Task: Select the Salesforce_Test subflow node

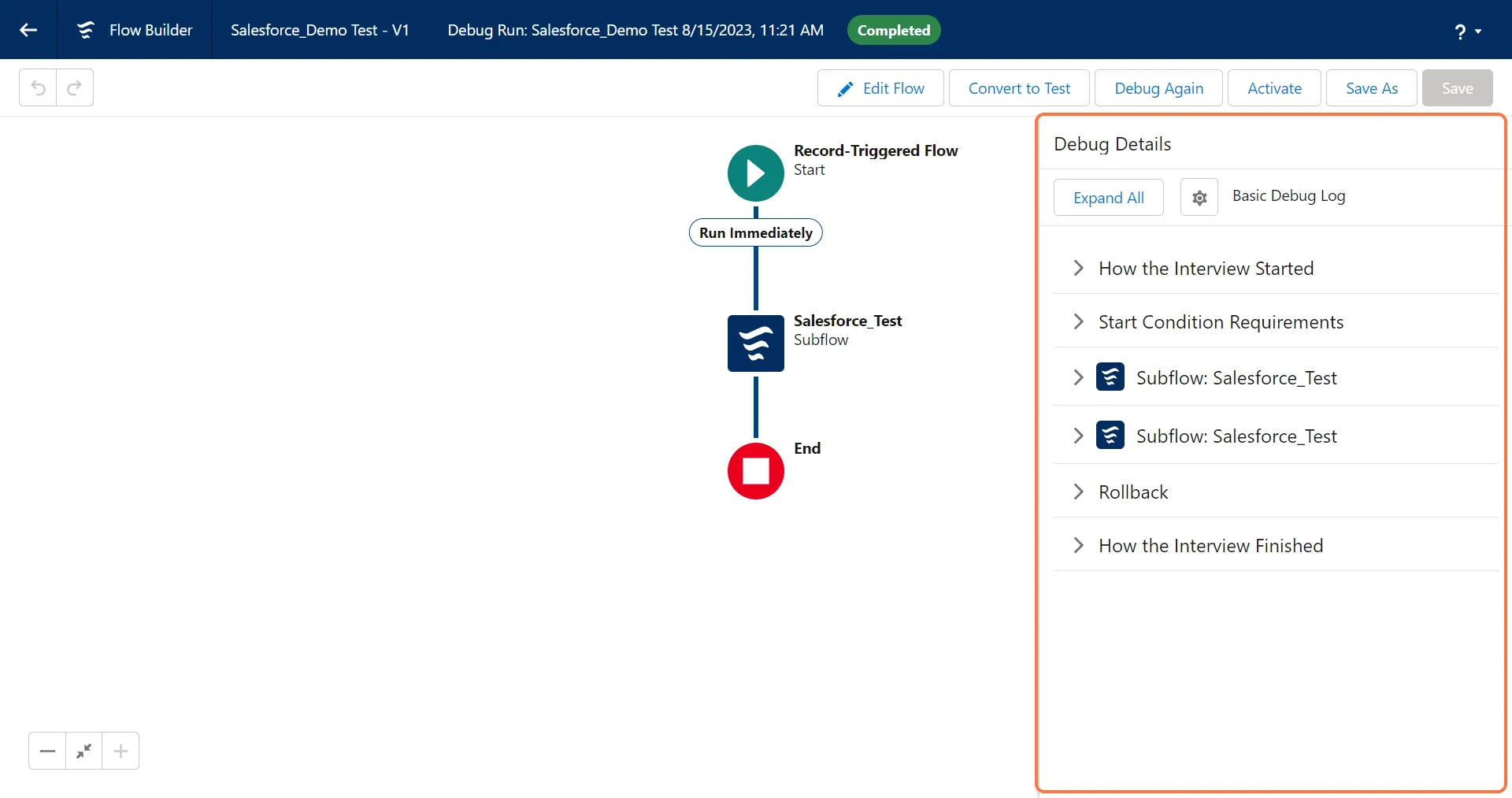Action: tap(755, 343)
